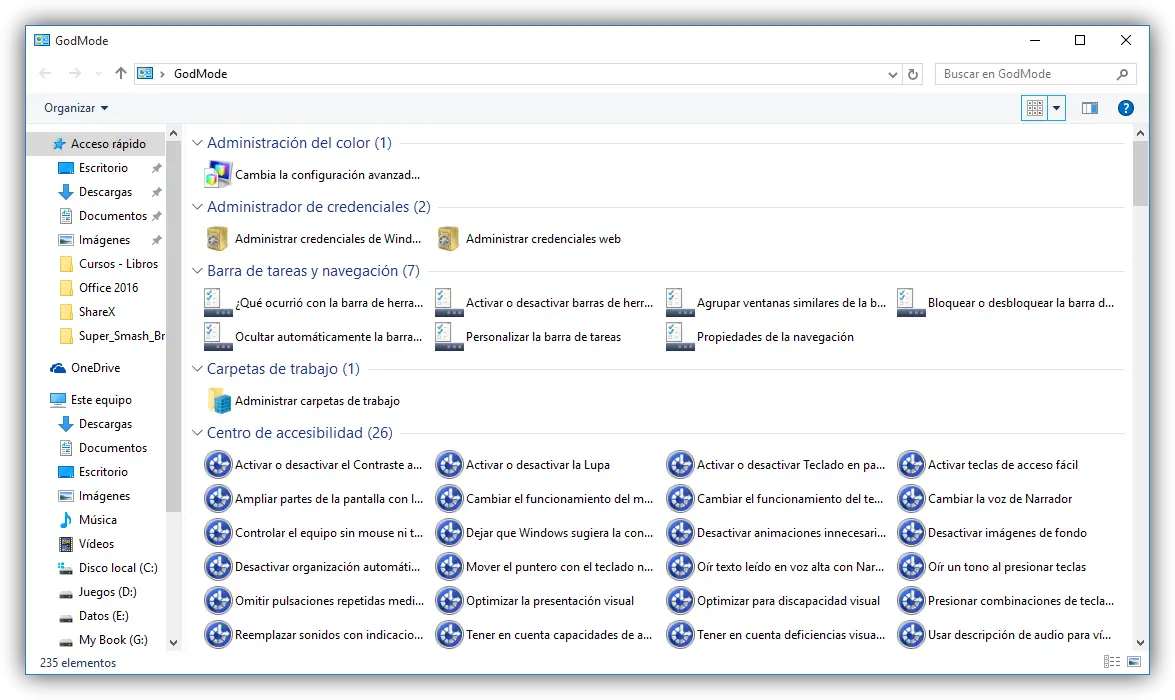Open My Book (G:) drive
Screen dimensions: 1175x700
point(103,640)
